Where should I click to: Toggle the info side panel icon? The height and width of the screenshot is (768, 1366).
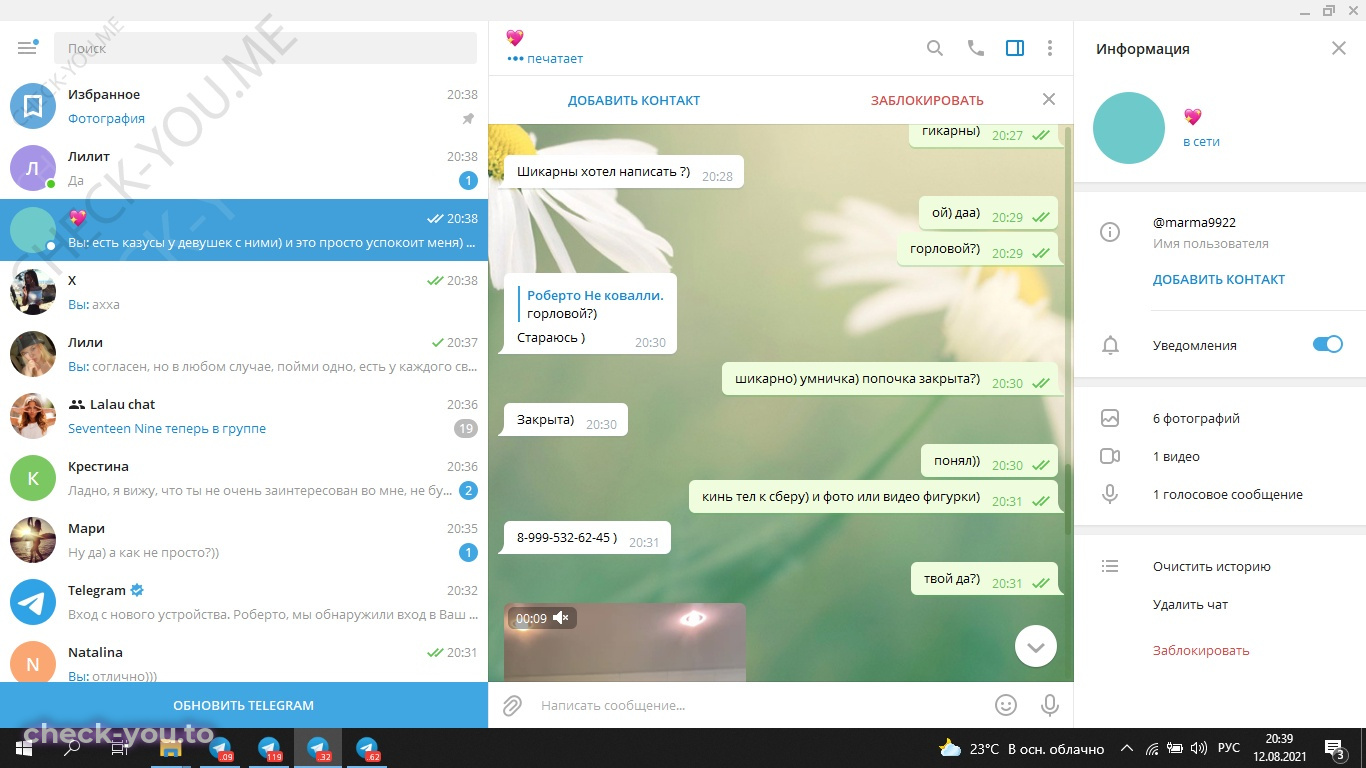point(1015,48)
